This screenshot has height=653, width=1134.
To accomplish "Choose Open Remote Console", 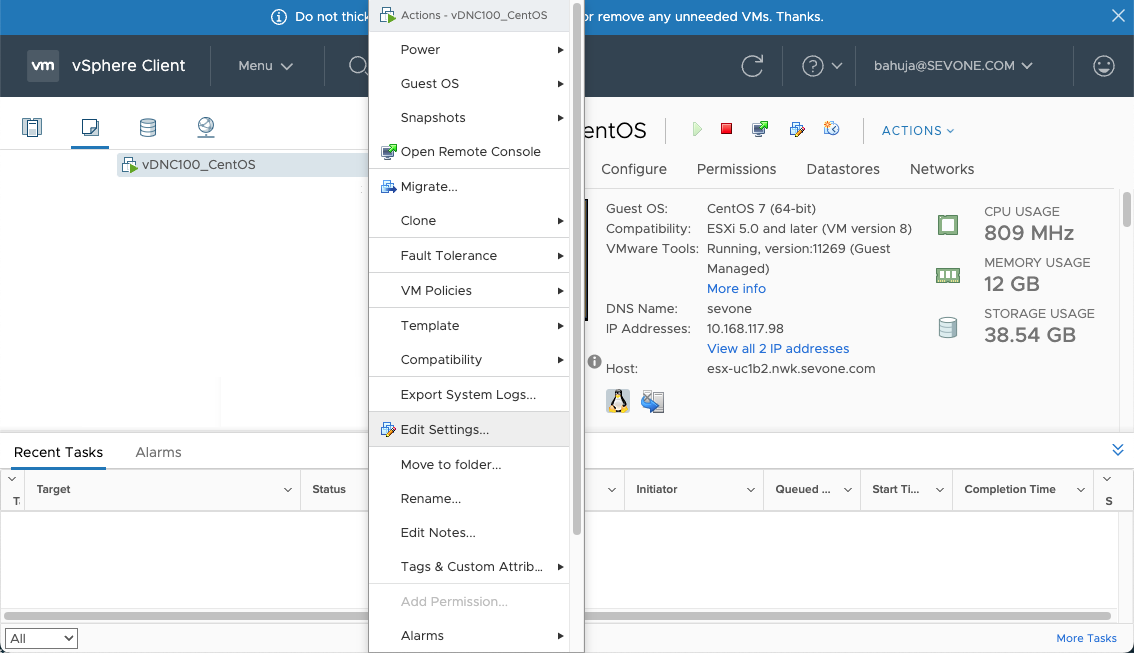I will [x=469, y=151].
